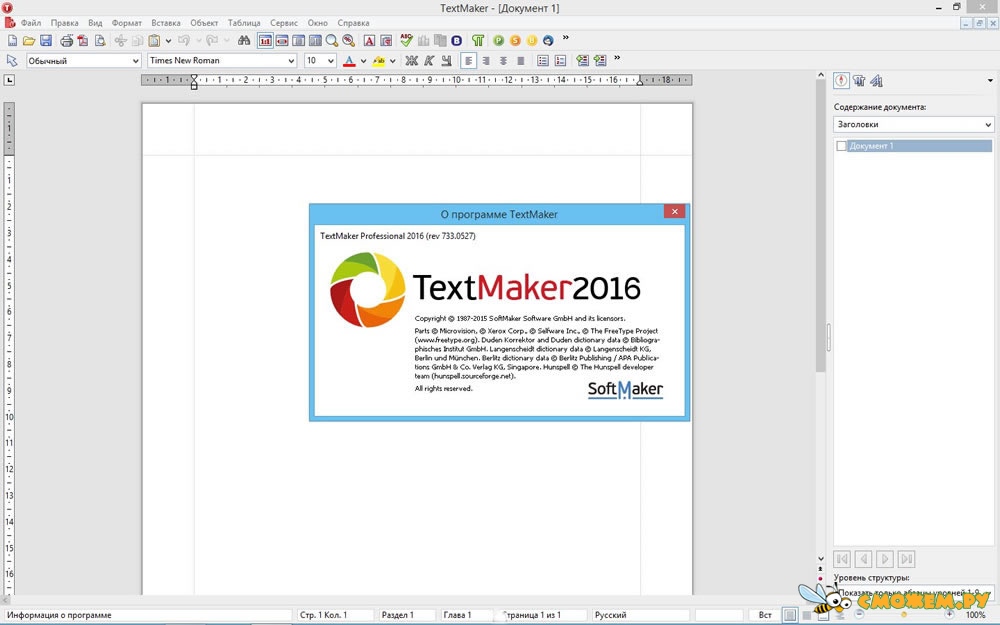The width and height of the screenshot is (1000, 625).
Task: Open a file using the folder icon
Action: (29, 41)
